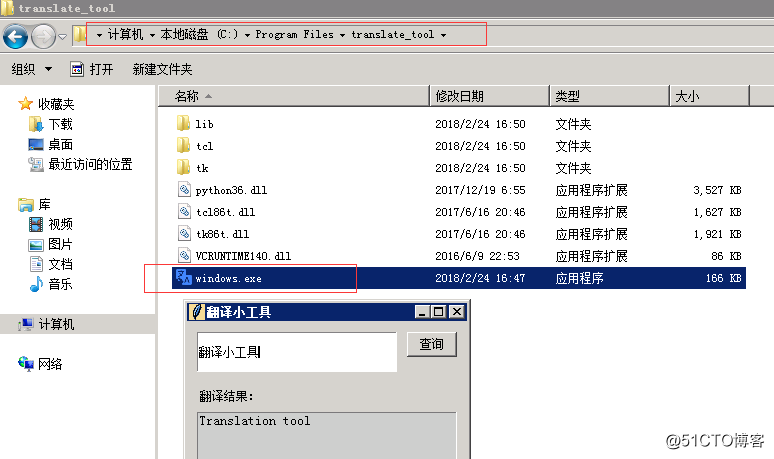This screenshot has width=774, height=459.
Task: Sort by 类型 column header
Action: [610, 96]
